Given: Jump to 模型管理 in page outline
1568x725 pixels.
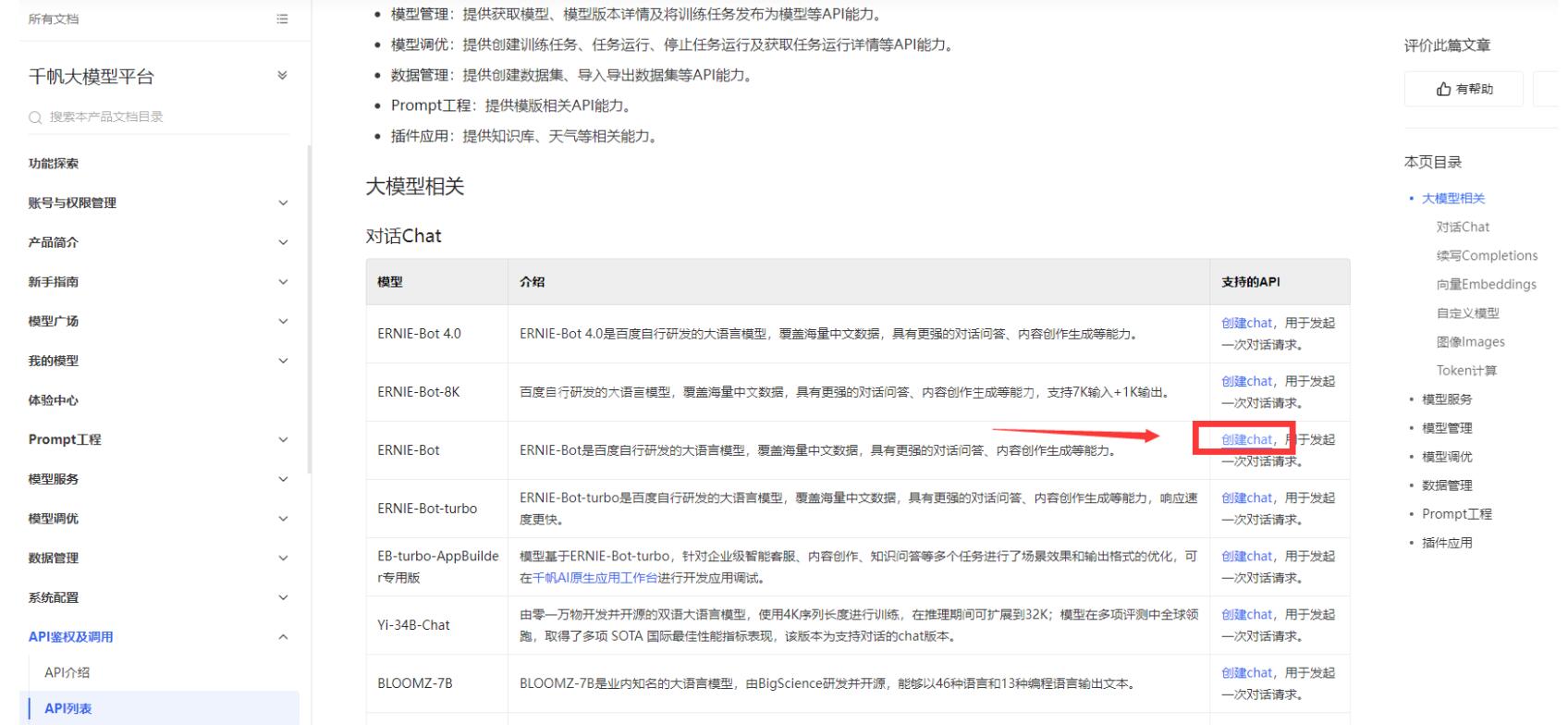Looking at the screenshot, I should click(1447, 428).
